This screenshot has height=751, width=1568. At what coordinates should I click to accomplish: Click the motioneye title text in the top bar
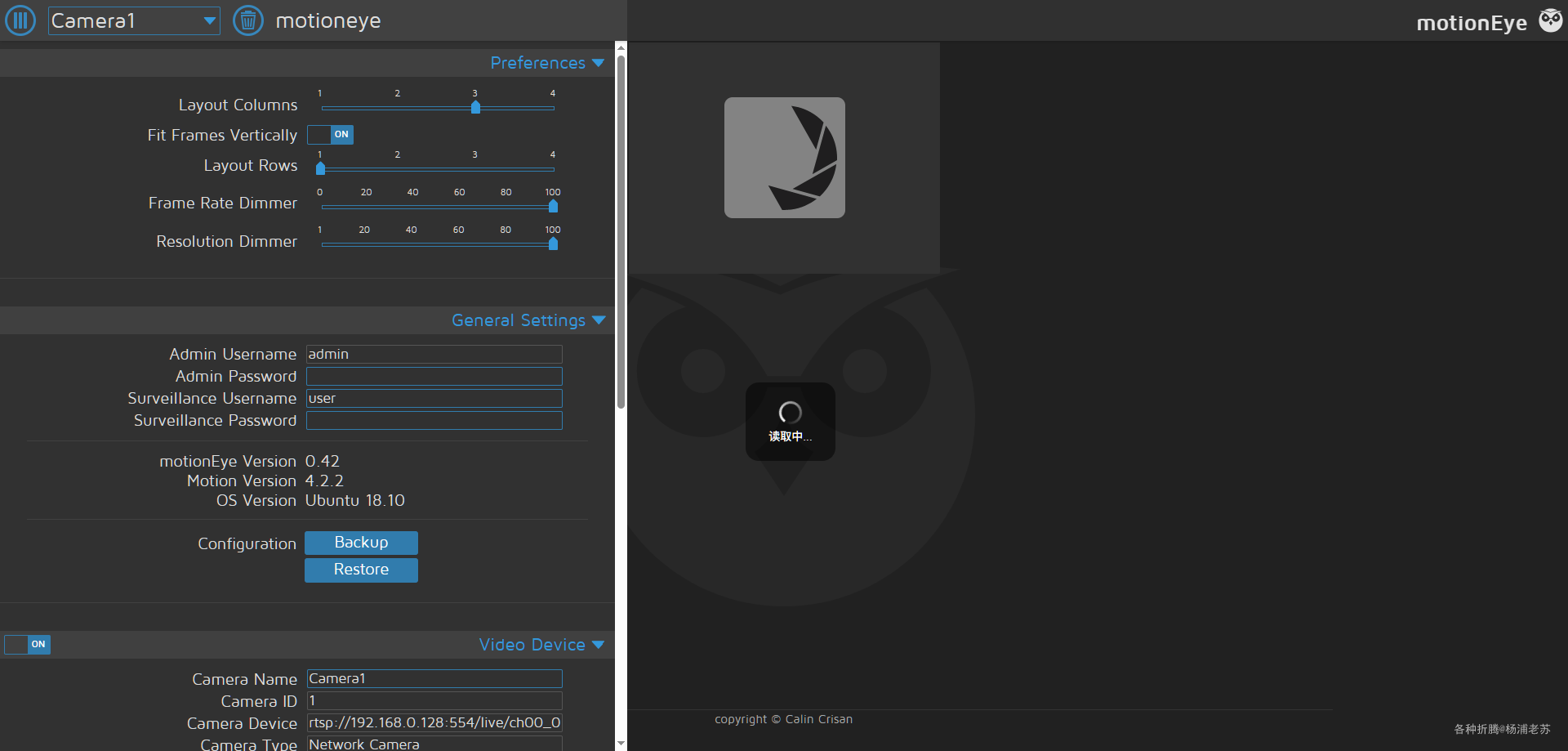(328, 20)
